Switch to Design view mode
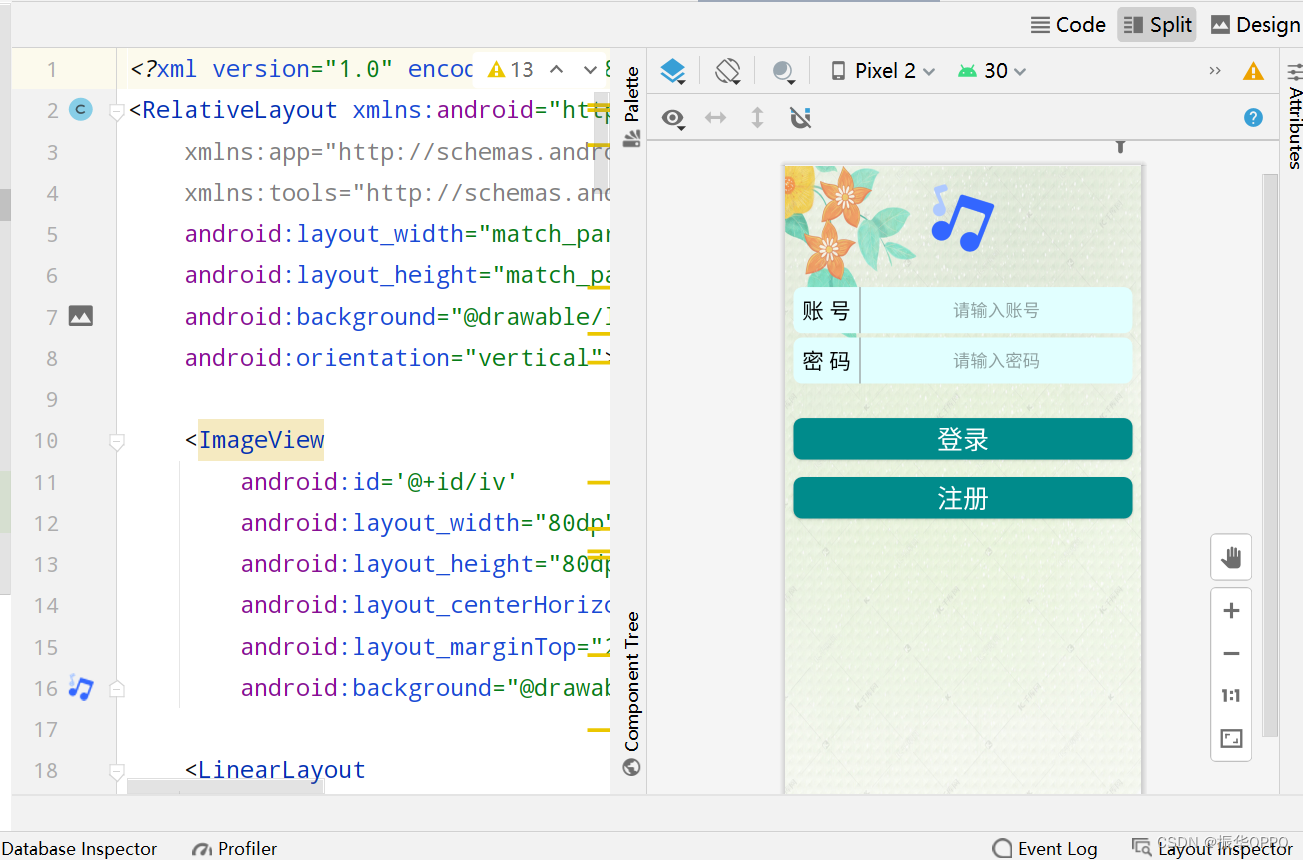The height and width of the screenshot is (860, 1303). pos(1255,25)
